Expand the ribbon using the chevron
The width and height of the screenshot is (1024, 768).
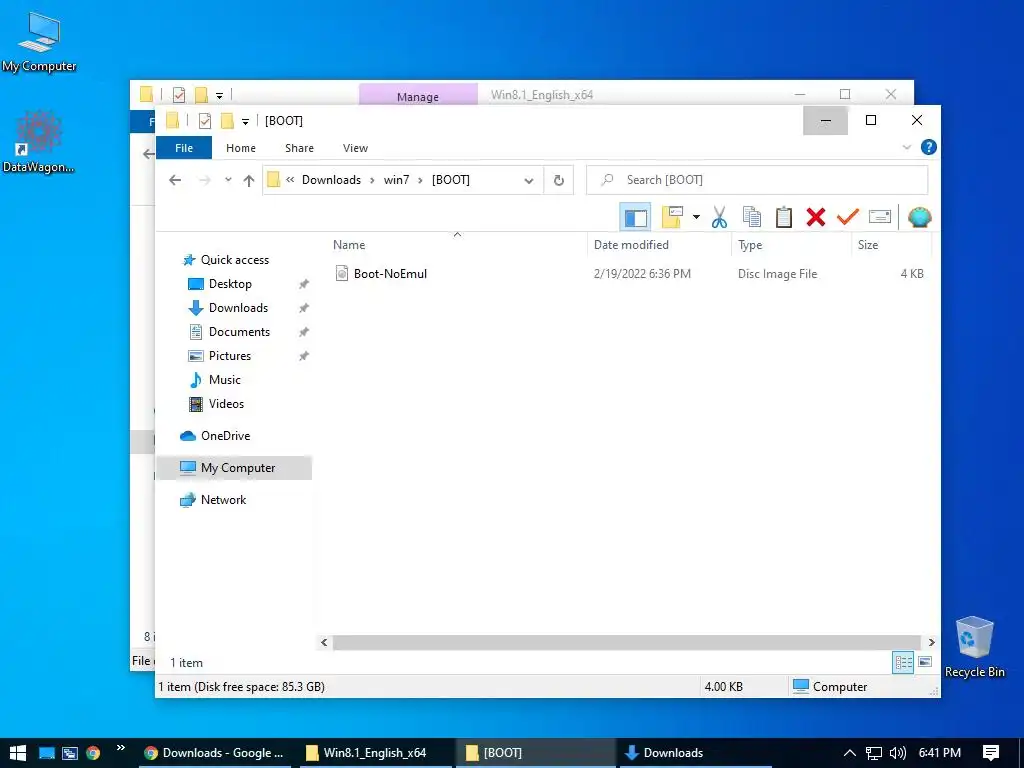[906, 147]
